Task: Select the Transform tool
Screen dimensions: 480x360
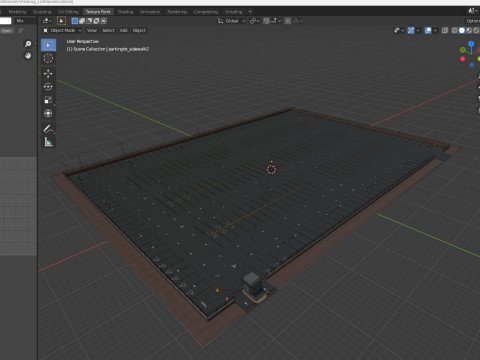Action: coord(48,113)
